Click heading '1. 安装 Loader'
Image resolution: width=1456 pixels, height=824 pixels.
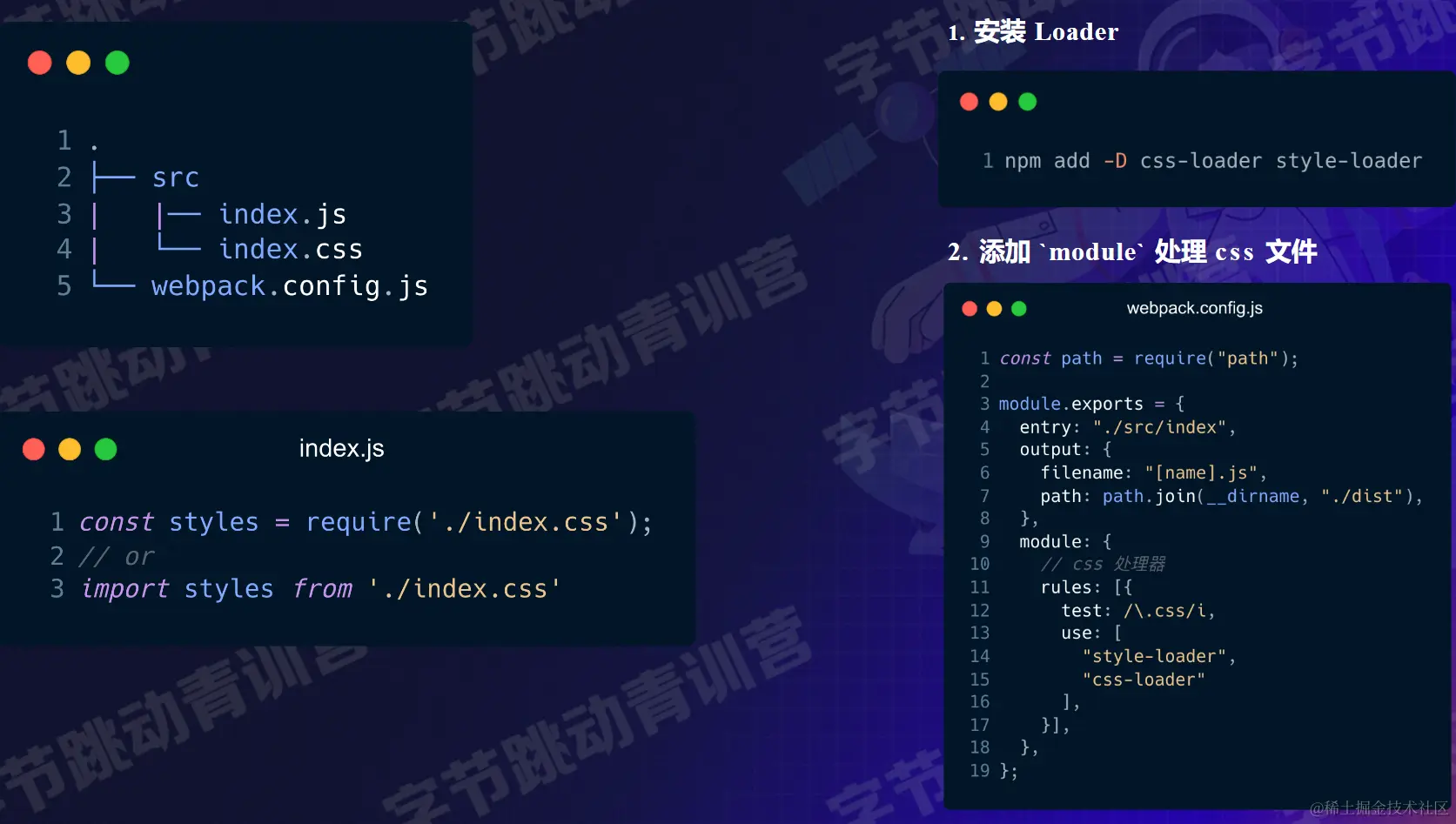click(x=1033, y=32)
